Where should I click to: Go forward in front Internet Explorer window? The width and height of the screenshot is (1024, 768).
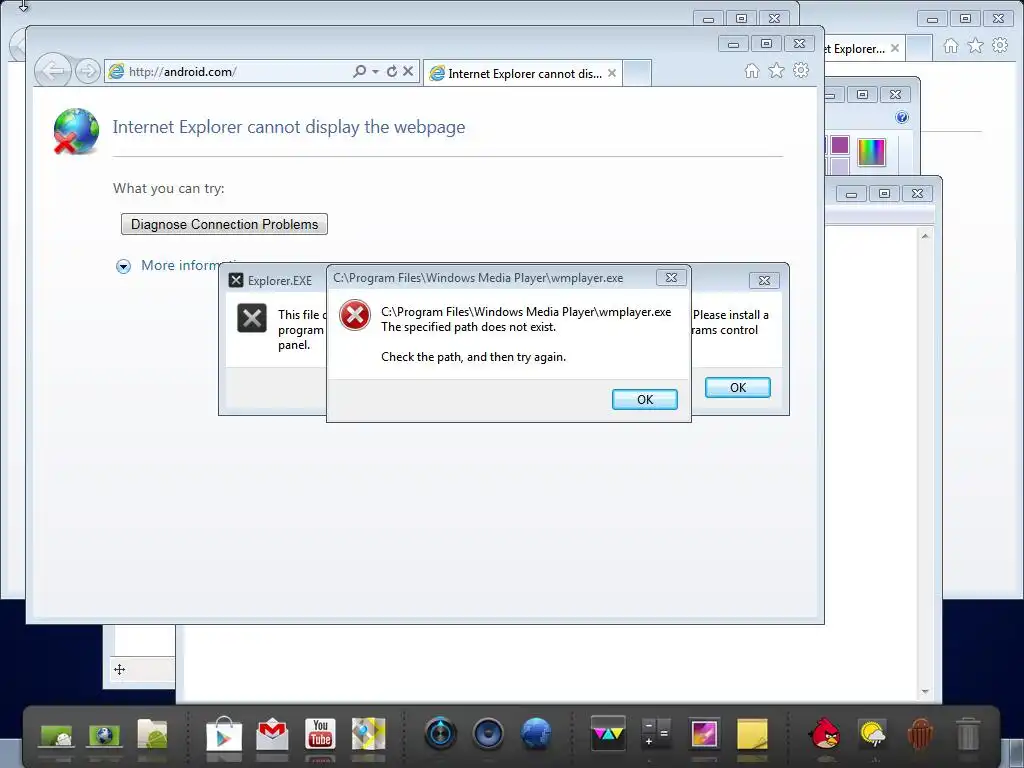point(88,71)
